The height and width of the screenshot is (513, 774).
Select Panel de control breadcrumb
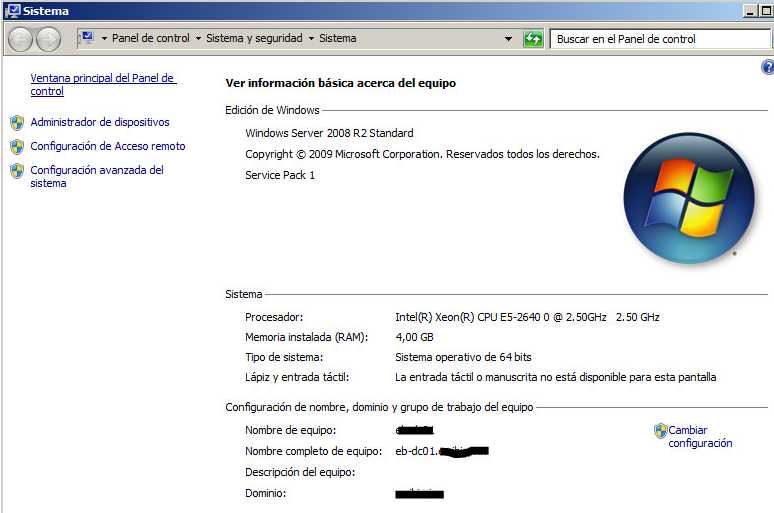point(151,38)
